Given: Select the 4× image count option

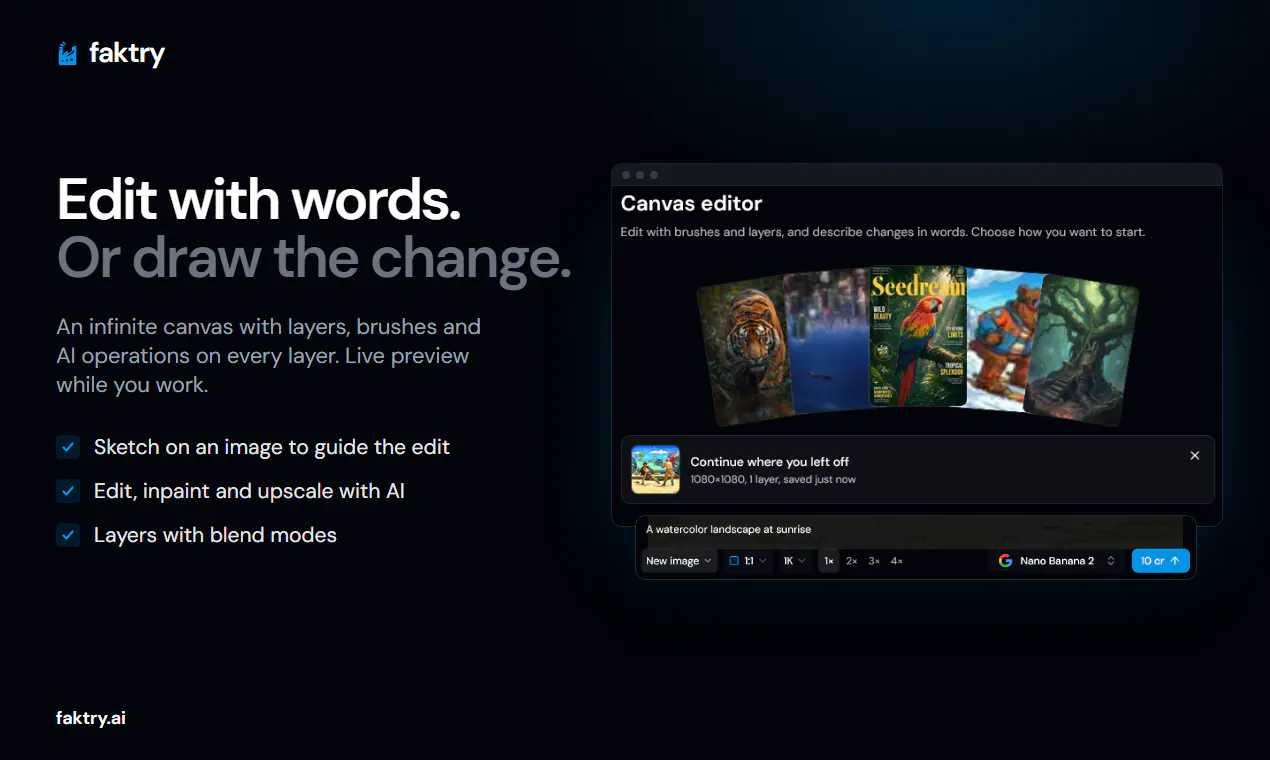Looking at the screenshot, I should [897, 561].
